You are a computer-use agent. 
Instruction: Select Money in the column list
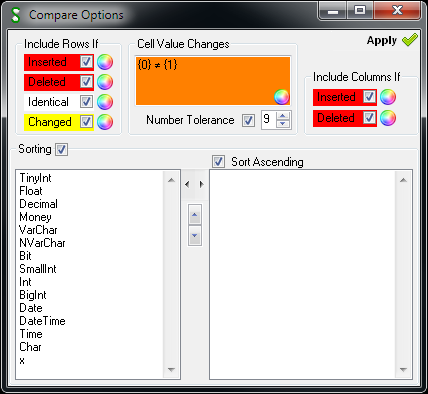35,217
